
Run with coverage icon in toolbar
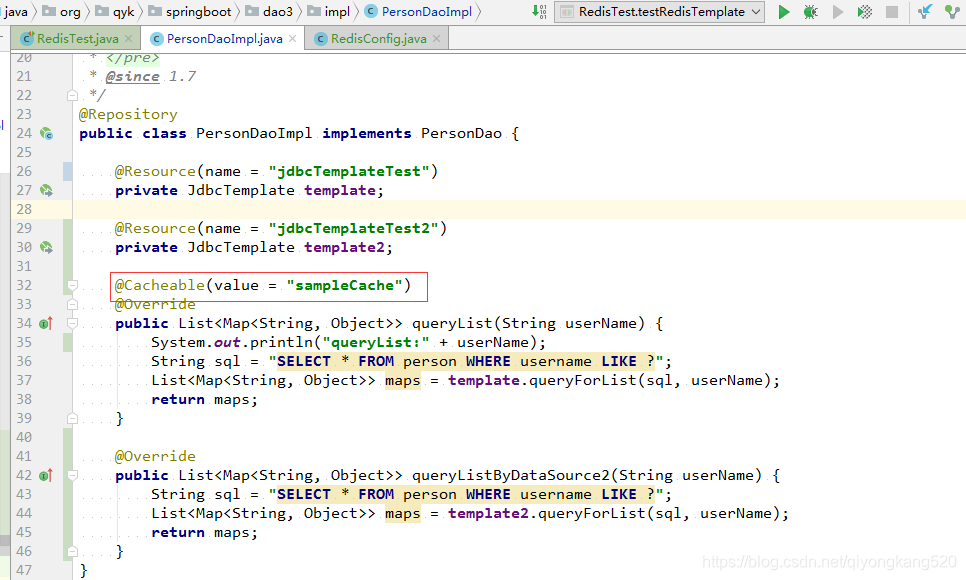click(865, 12)
